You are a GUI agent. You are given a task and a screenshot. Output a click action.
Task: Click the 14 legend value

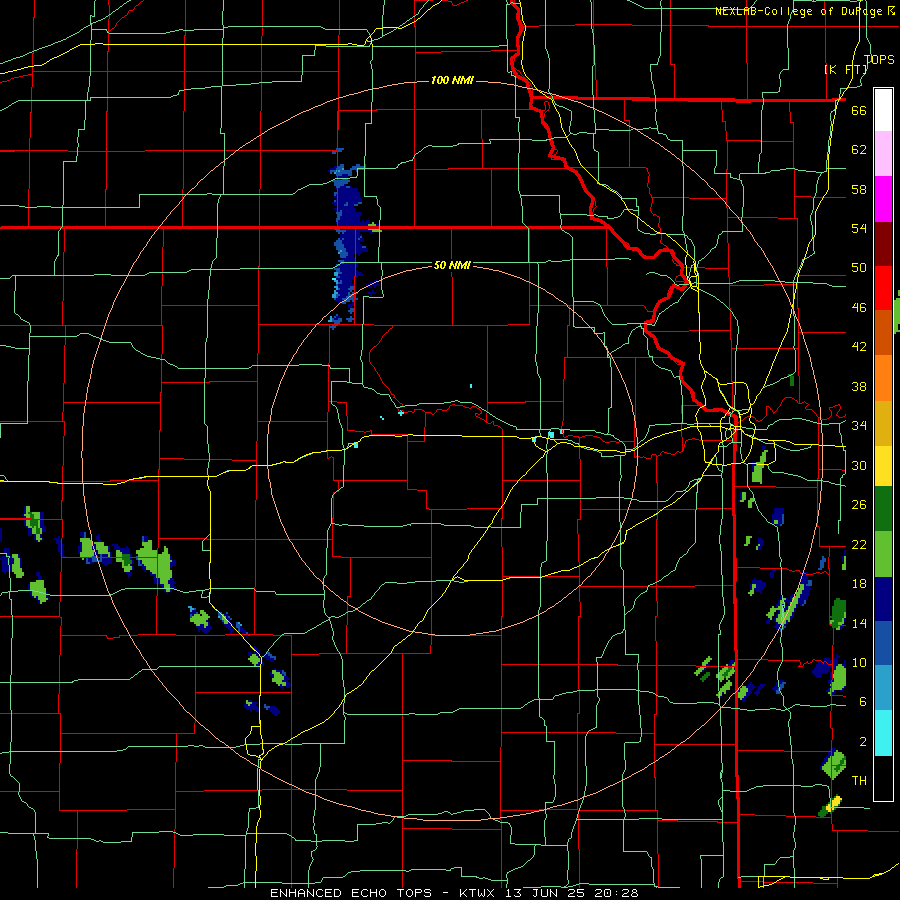tap(859, 623)
